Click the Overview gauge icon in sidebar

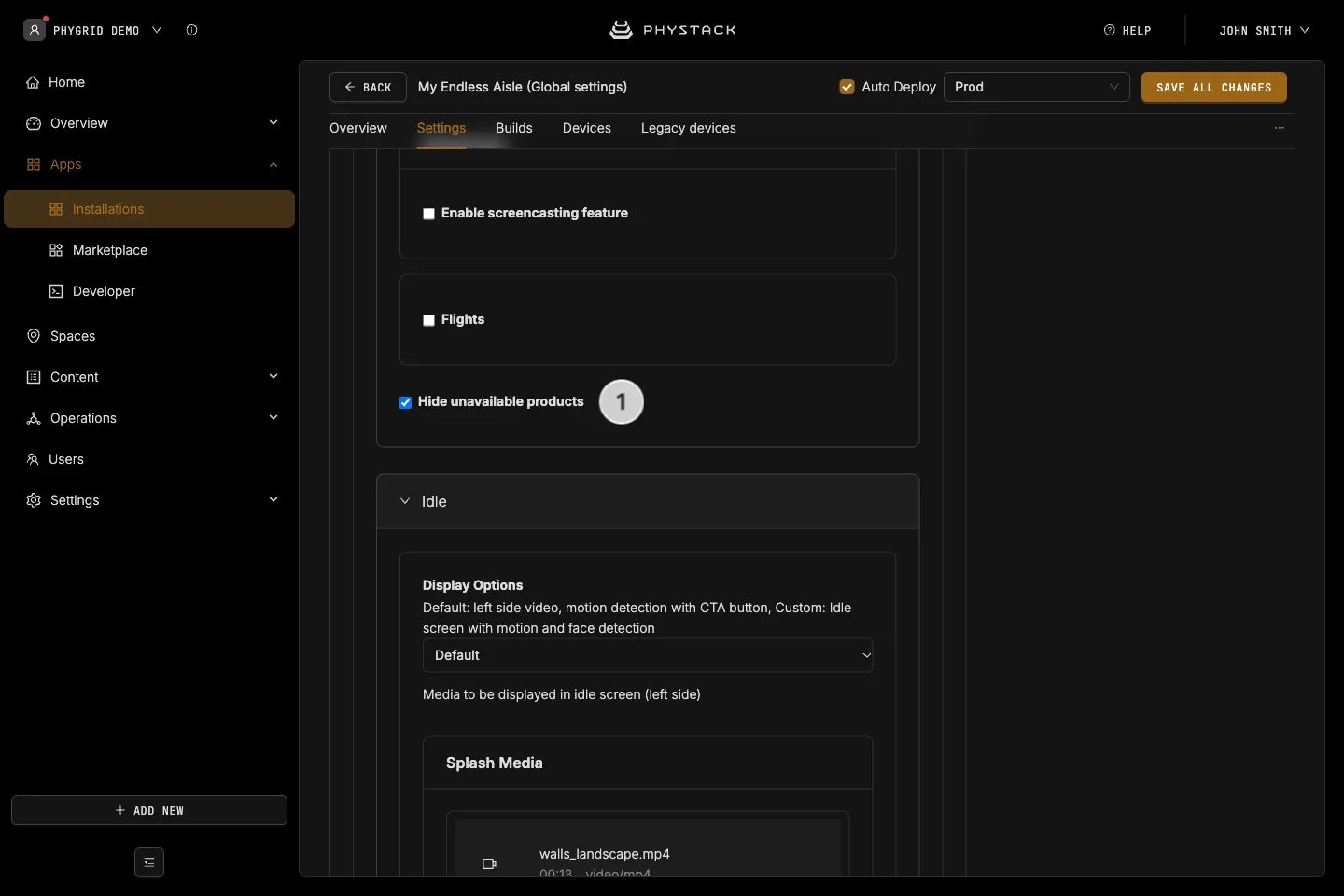pyautogui.click(x=34, y=123)
